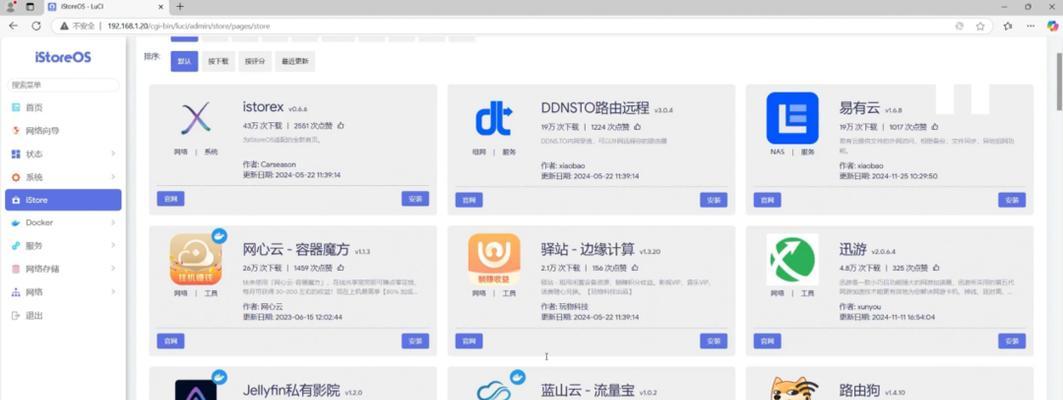
Task: Click the iStoreOS logo
Action: pos(63,58)
